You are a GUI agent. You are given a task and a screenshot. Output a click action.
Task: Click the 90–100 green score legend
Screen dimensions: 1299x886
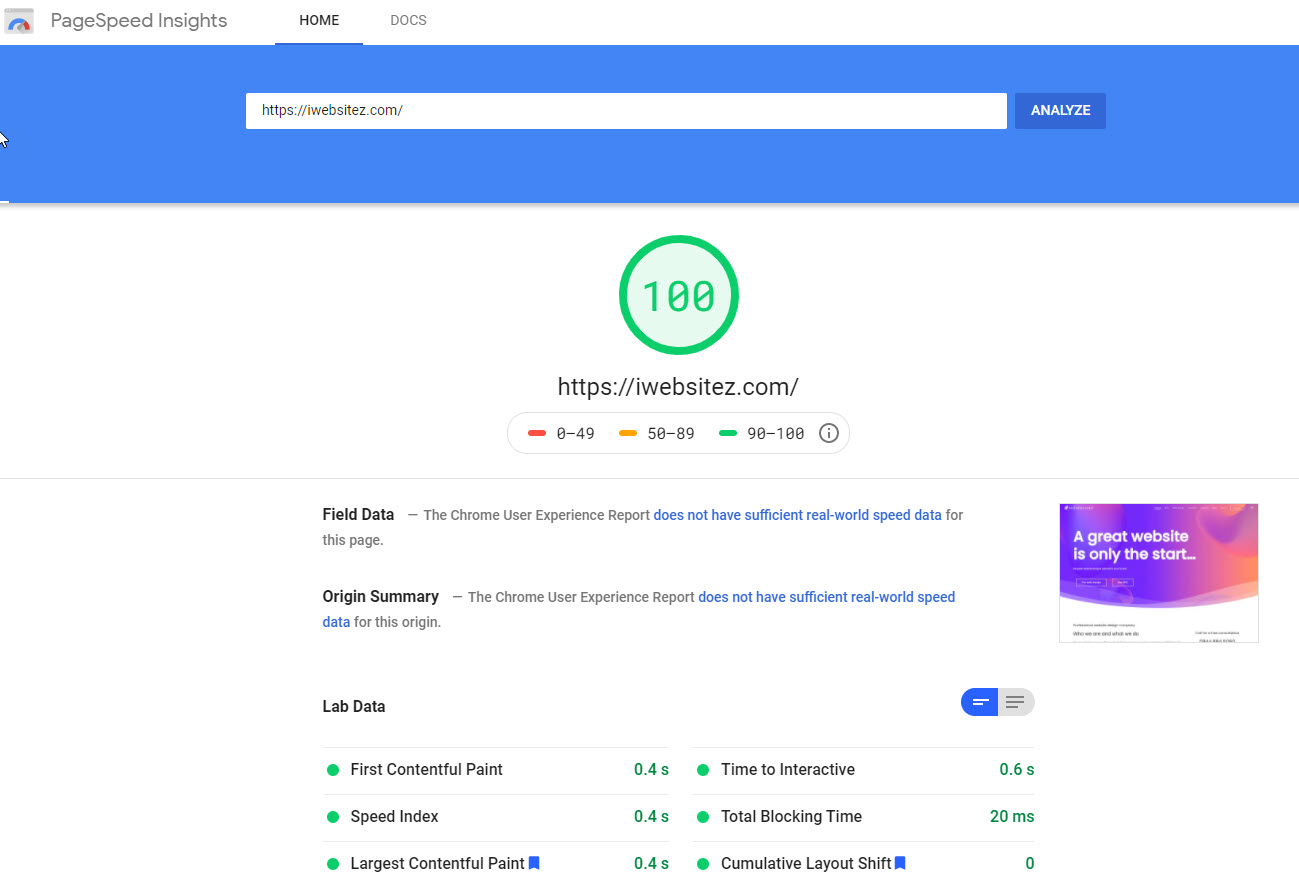[x=762, y=433]
